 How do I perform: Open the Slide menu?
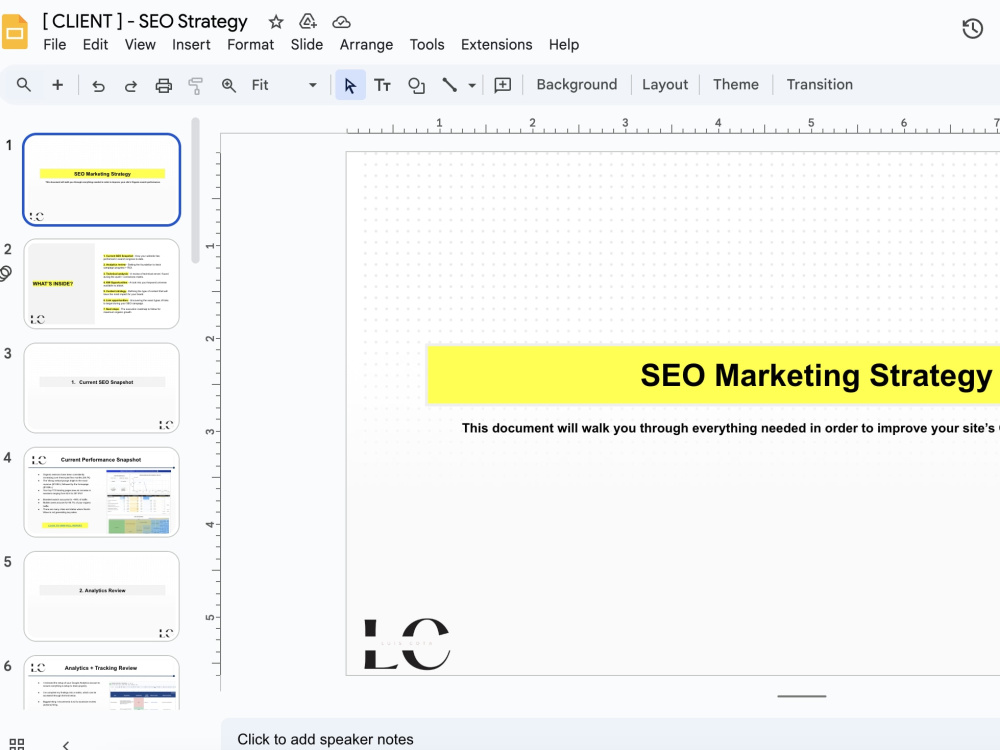(x=307, y=45)
